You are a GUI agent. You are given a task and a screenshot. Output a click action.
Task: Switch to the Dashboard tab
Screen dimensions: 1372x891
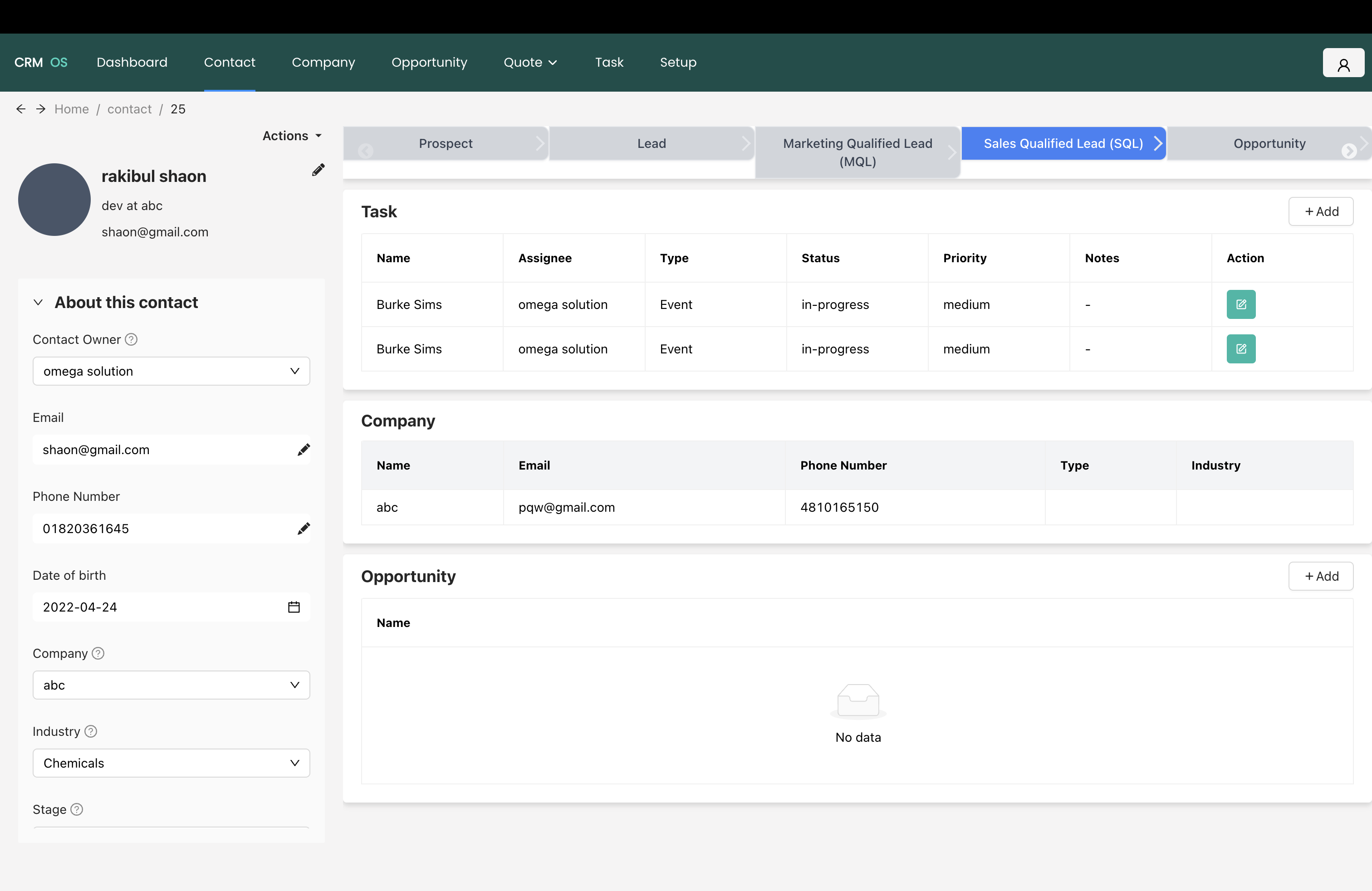(132, 62)
